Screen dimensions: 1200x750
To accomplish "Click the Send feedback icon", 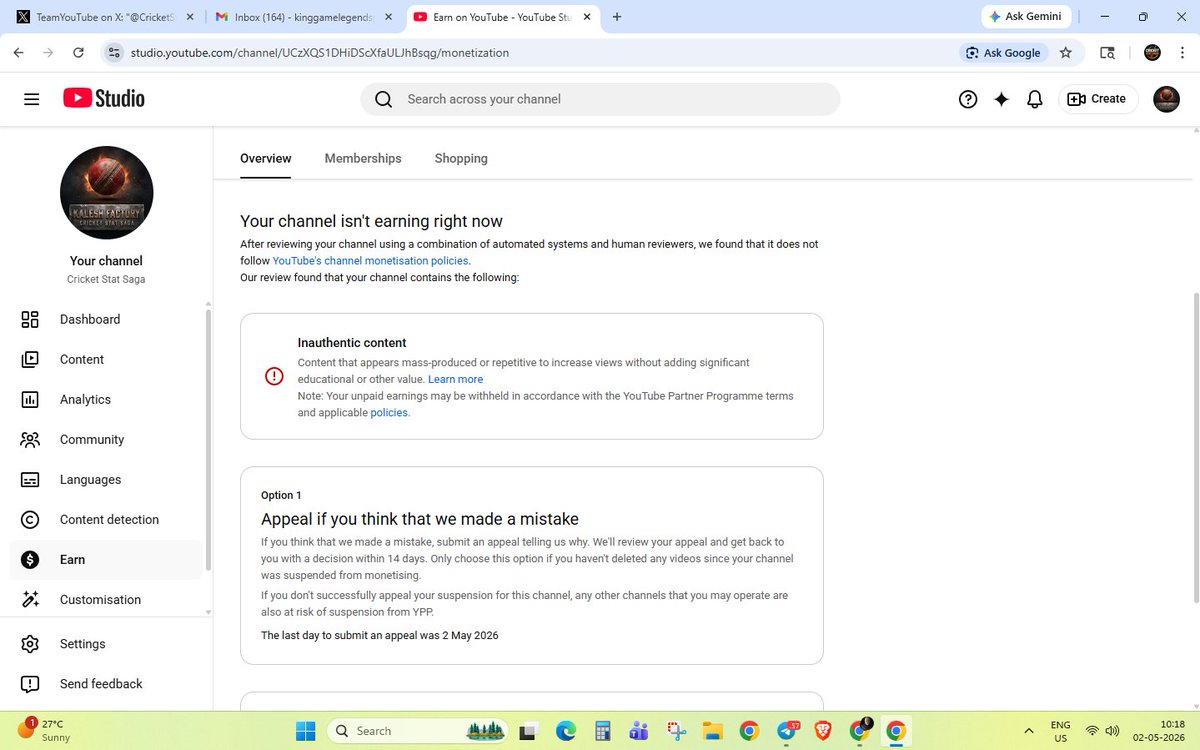I will (30, 684).
